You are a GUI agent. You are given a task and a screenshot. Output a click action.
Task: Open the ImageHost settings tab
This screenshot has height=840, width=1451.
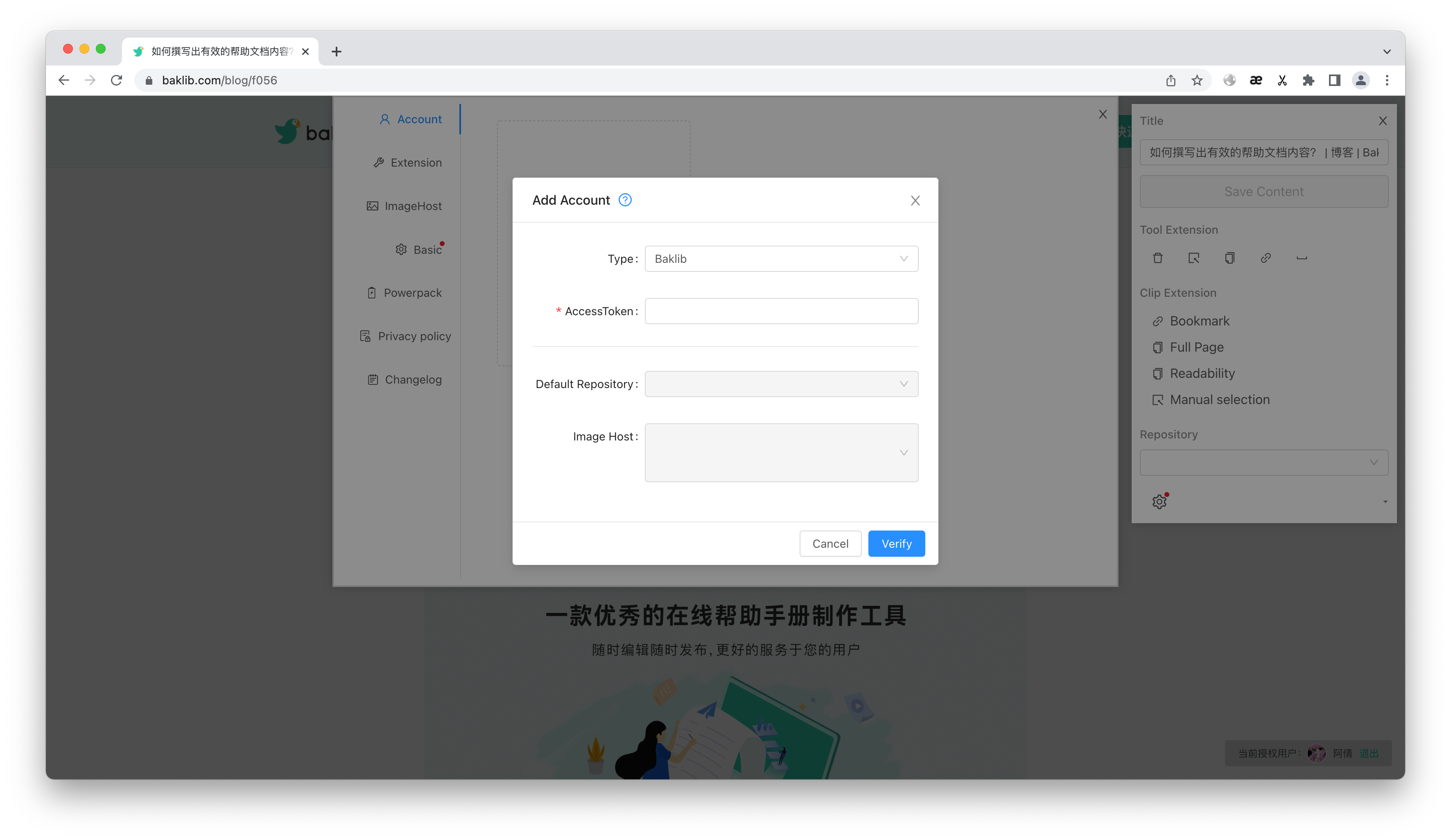click(404, 206)
